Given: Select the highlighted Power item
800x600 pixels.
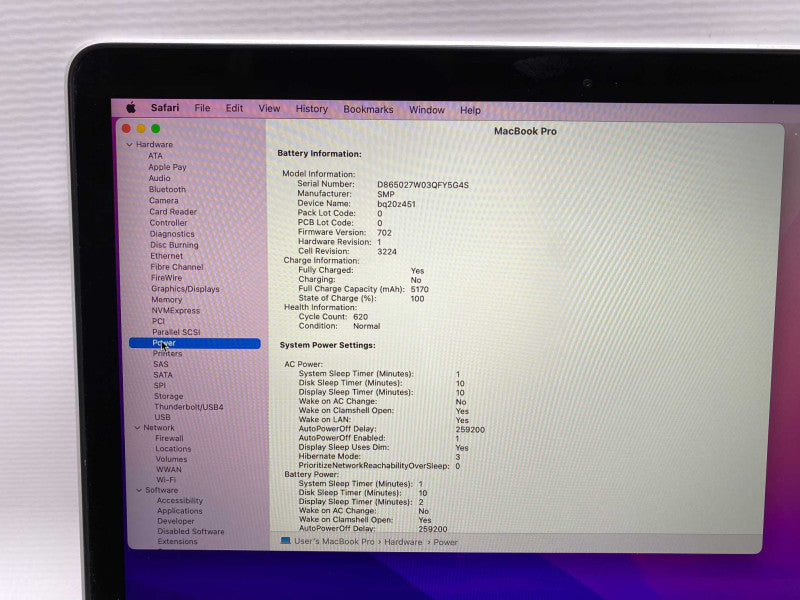Looking at the screenshot, I should (x=194, y=343).
